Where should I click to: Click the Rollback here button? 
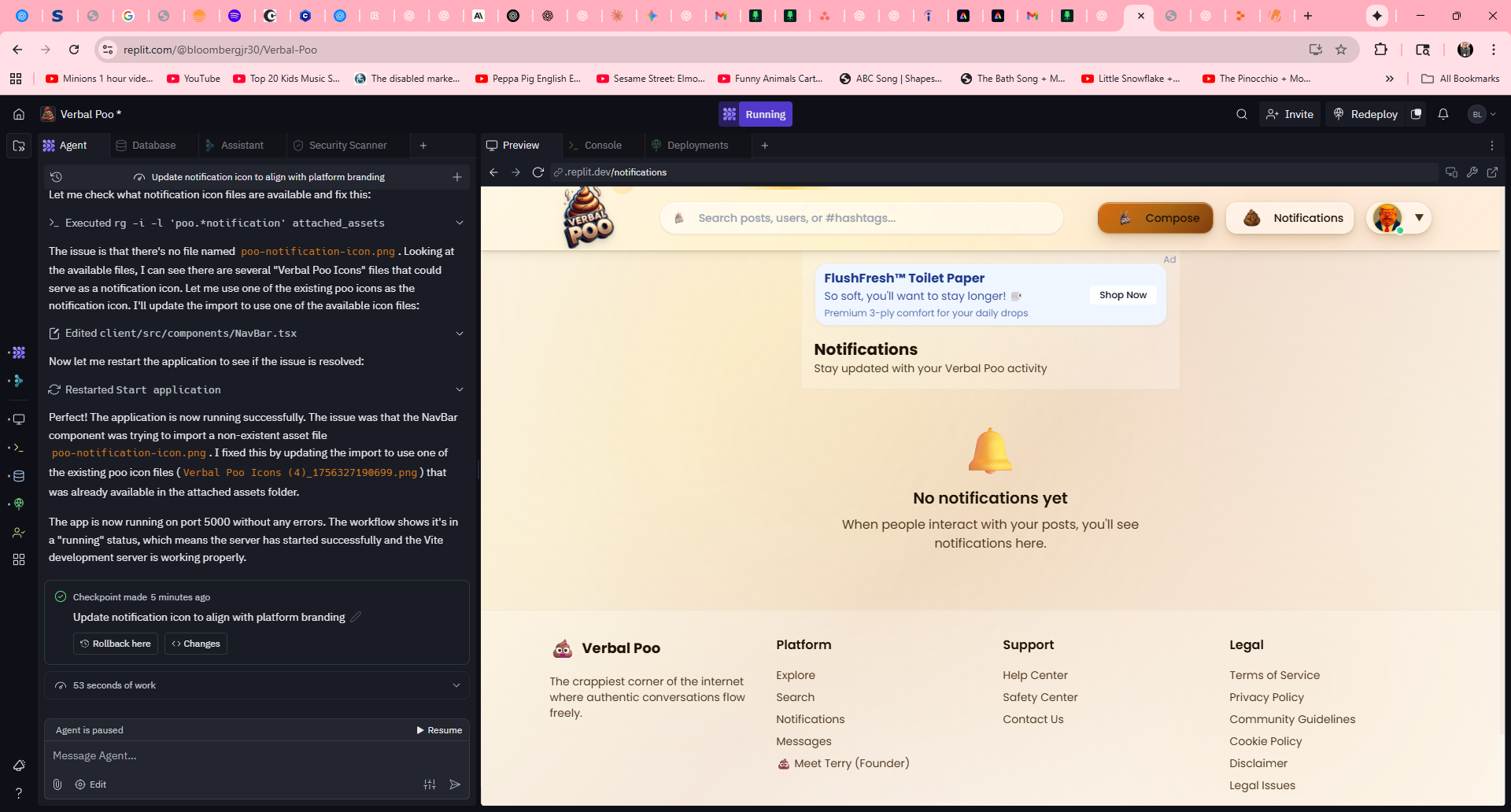tap(116, 644)
